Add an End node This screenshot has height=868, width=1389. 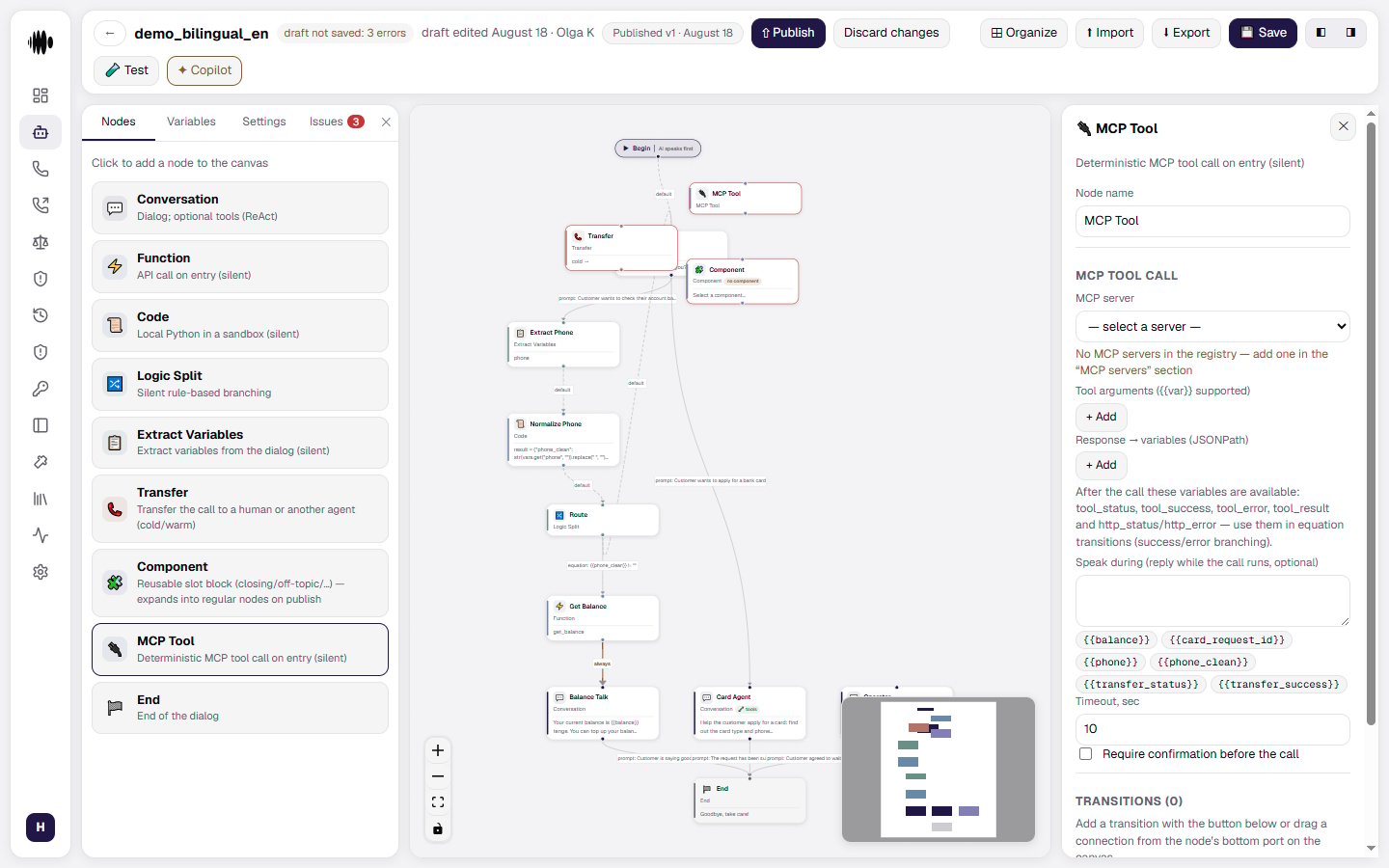240,708
